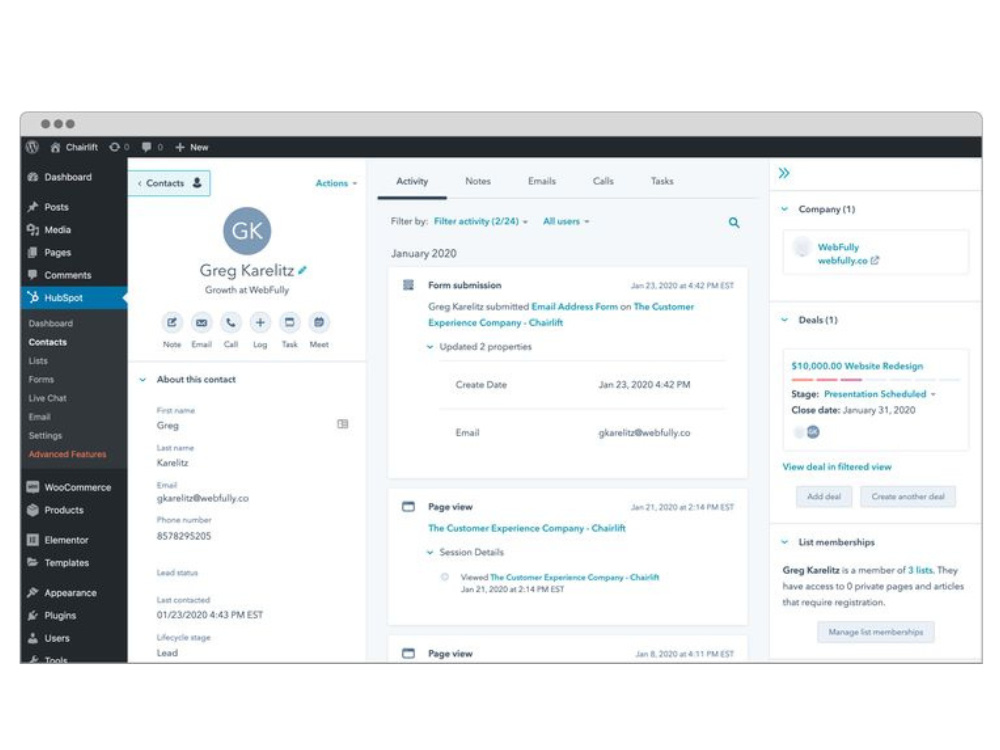This screenshot has height=750, width=1000.
Task: Click the activity search magnifier icon
Action: click(734, 223)
